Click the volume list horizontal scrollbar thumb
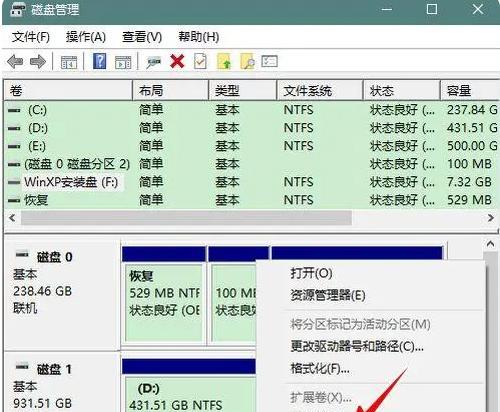Viewport: 500px width, 412px height. click(186, 218)
